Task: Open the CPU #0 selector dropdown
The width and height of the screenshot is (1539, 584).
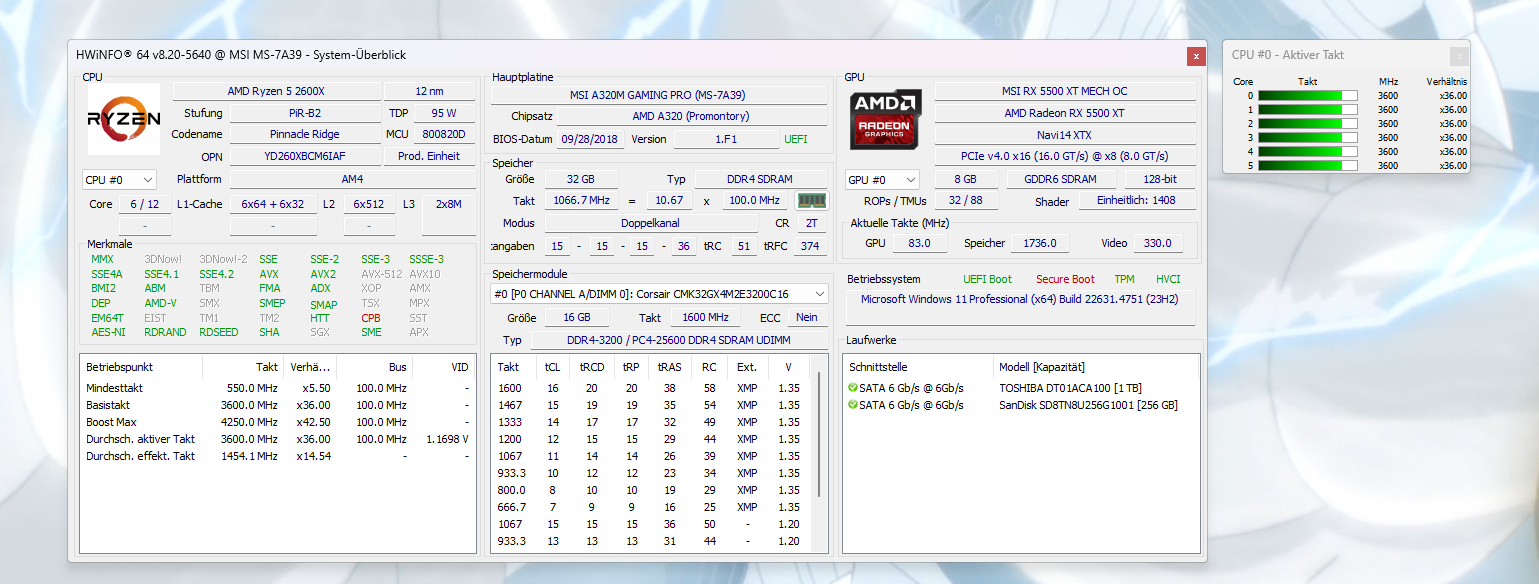Action: [120, 180]
